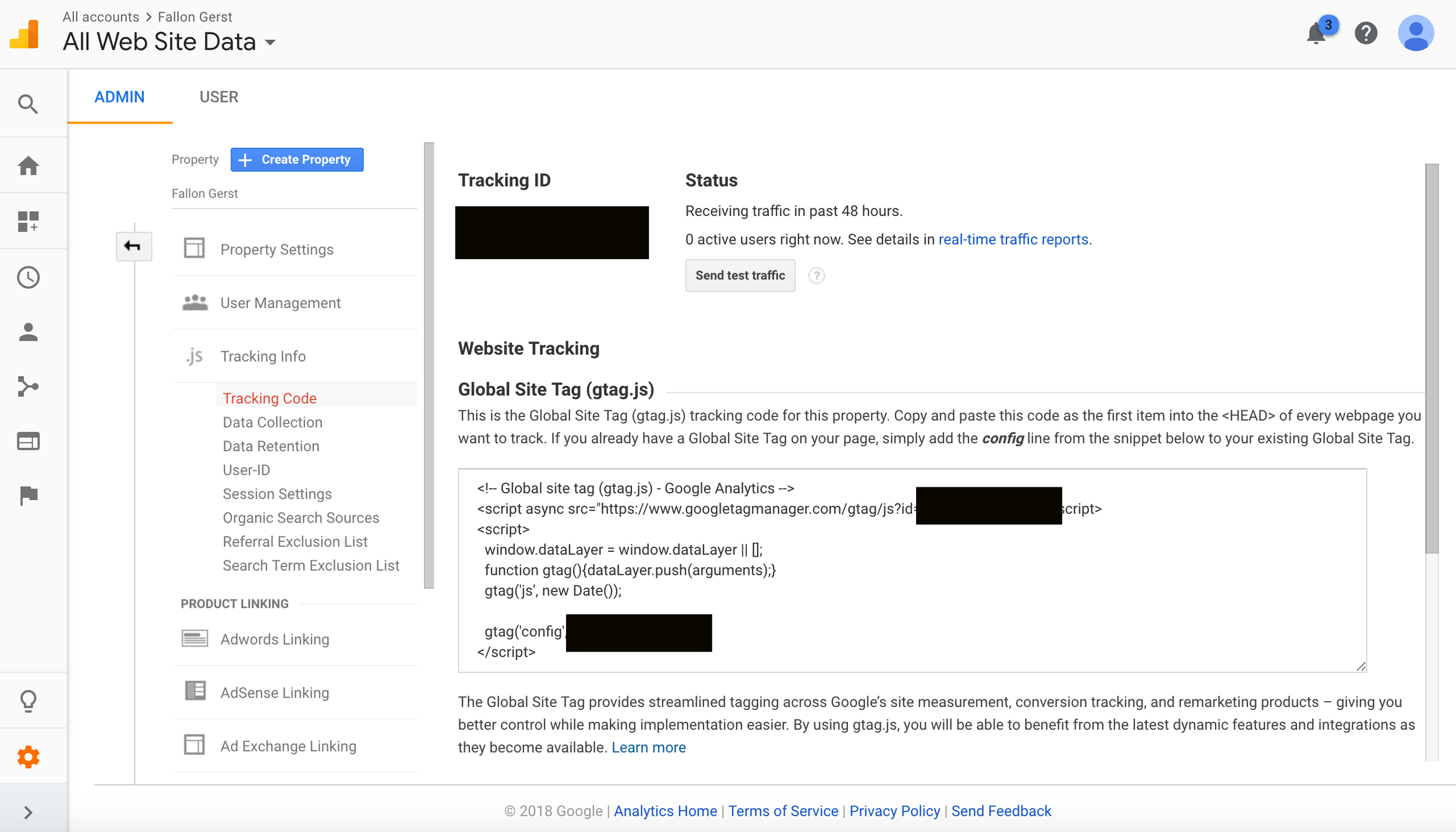Click the Adwords Linking icon
Image resolution: width=1456 pixels, height=832 pixels.
195,638
